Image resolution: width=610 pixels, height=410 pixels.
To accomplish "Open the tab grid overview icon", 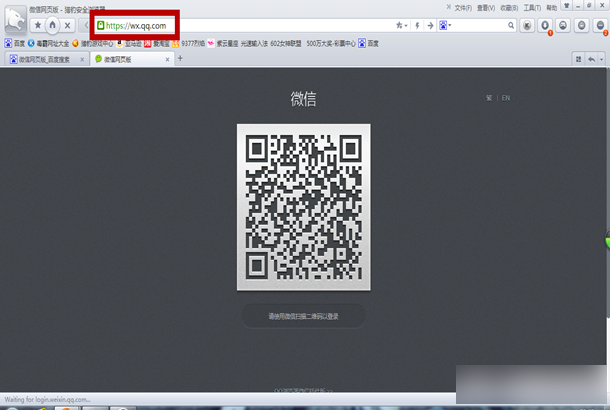I will point(578,59).
